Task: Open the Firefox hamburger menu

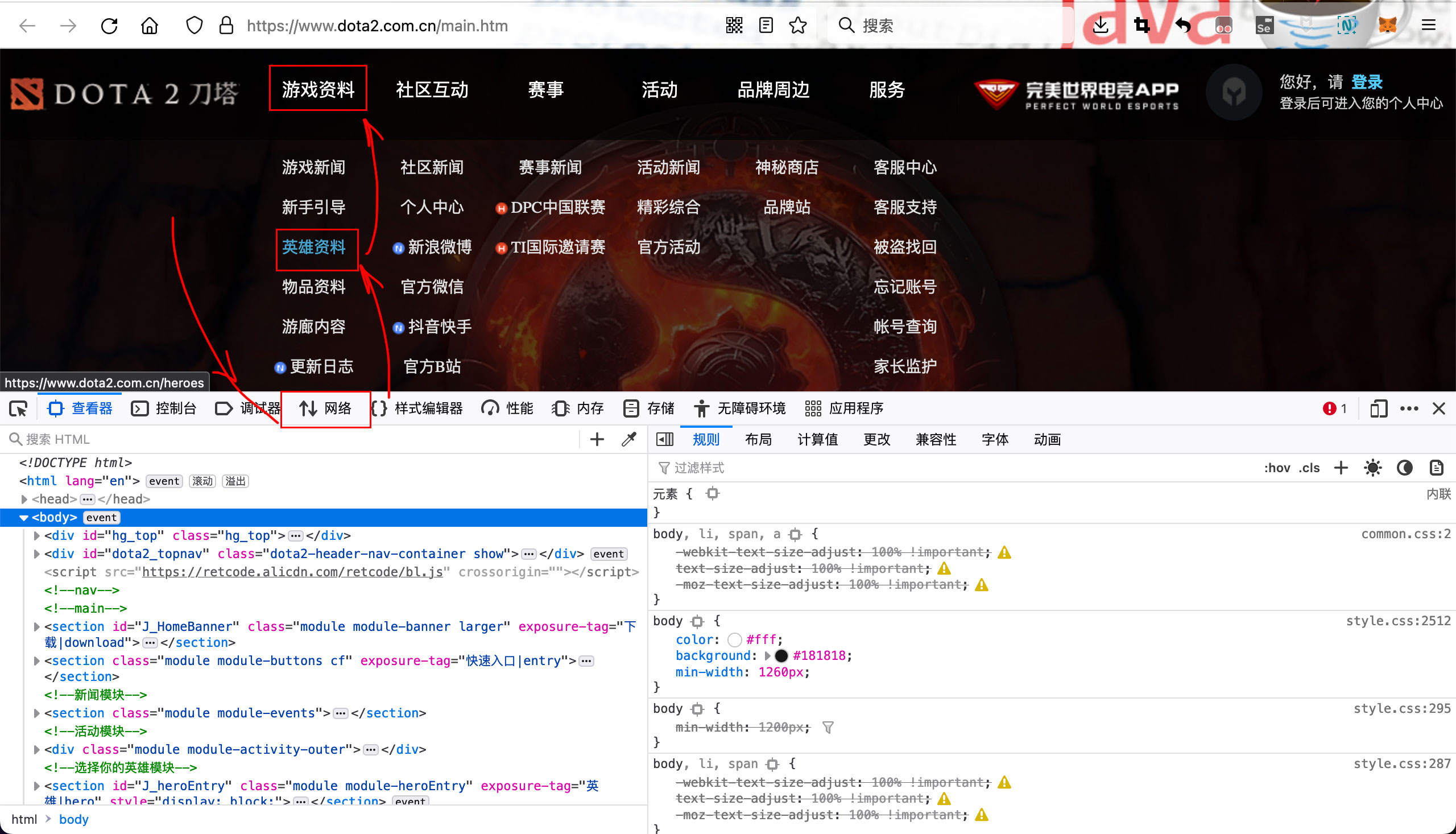Action: click(x=1429, y=26)
